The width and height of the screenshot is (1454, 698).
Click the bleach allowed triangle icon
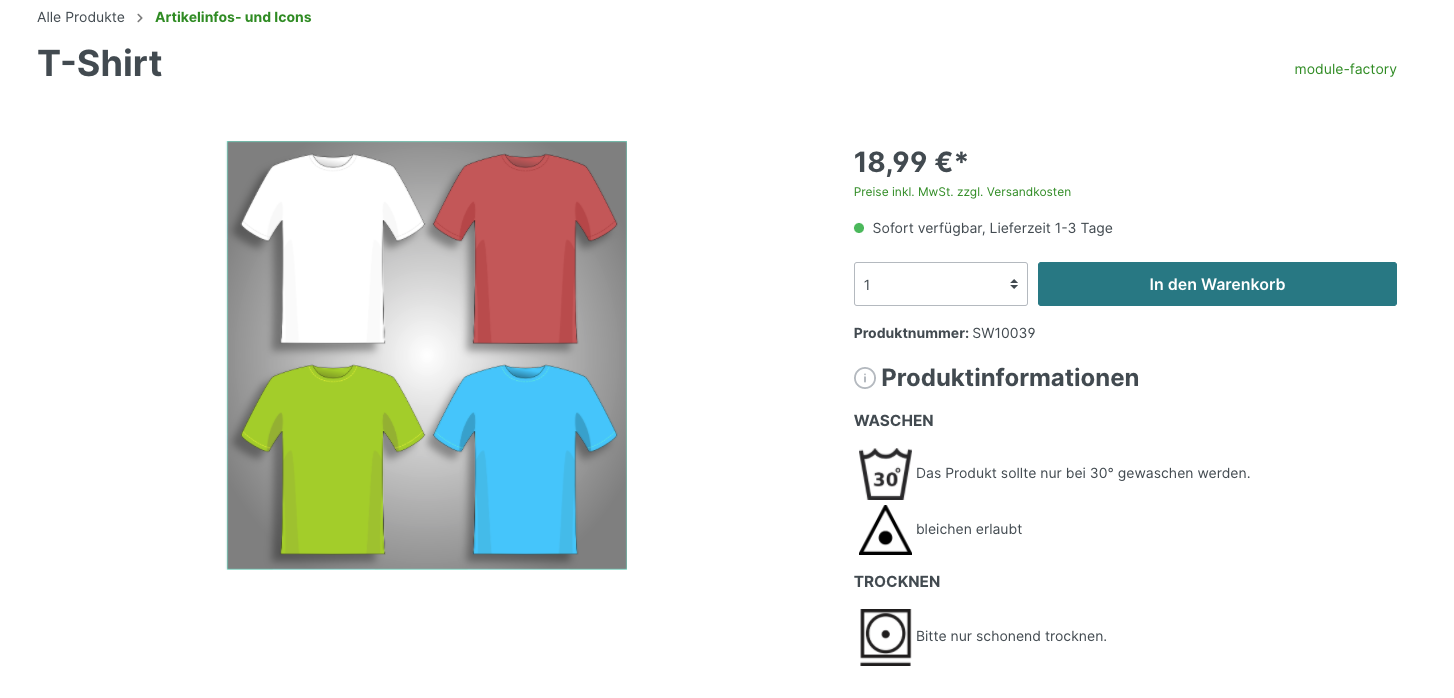point(885,530)
